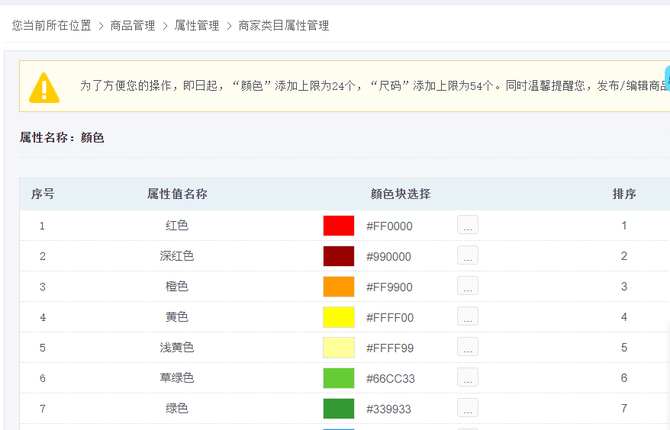Open color picker button for 绿色 row

(467, 408)
